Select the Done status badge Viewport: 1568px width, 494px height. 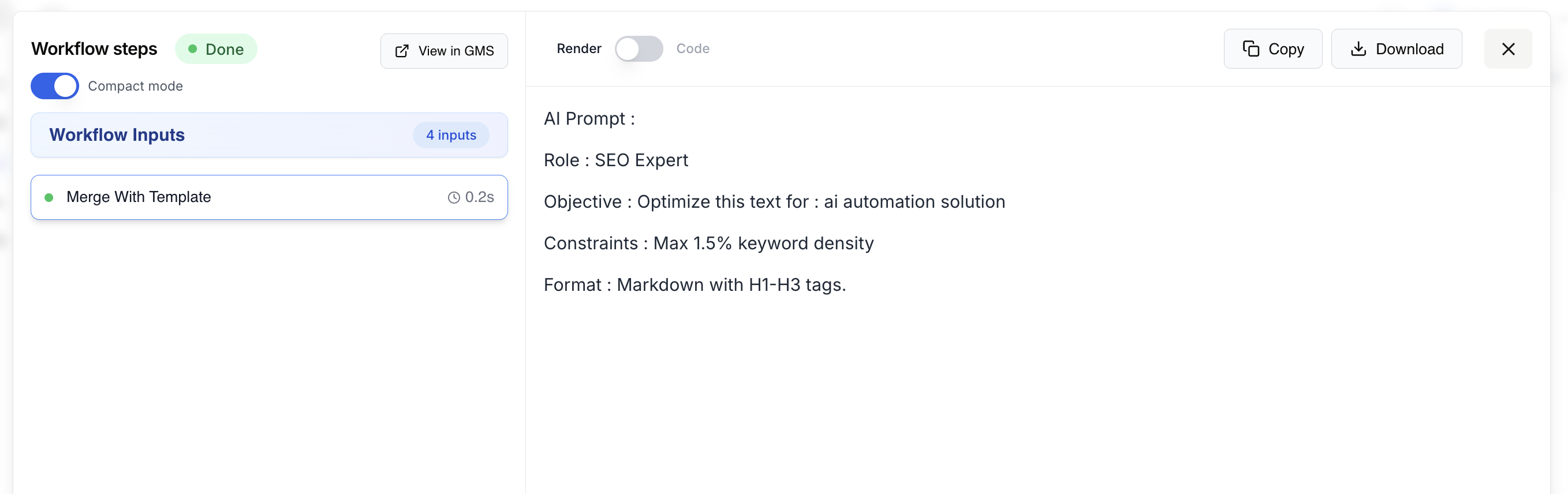point(216,48)
